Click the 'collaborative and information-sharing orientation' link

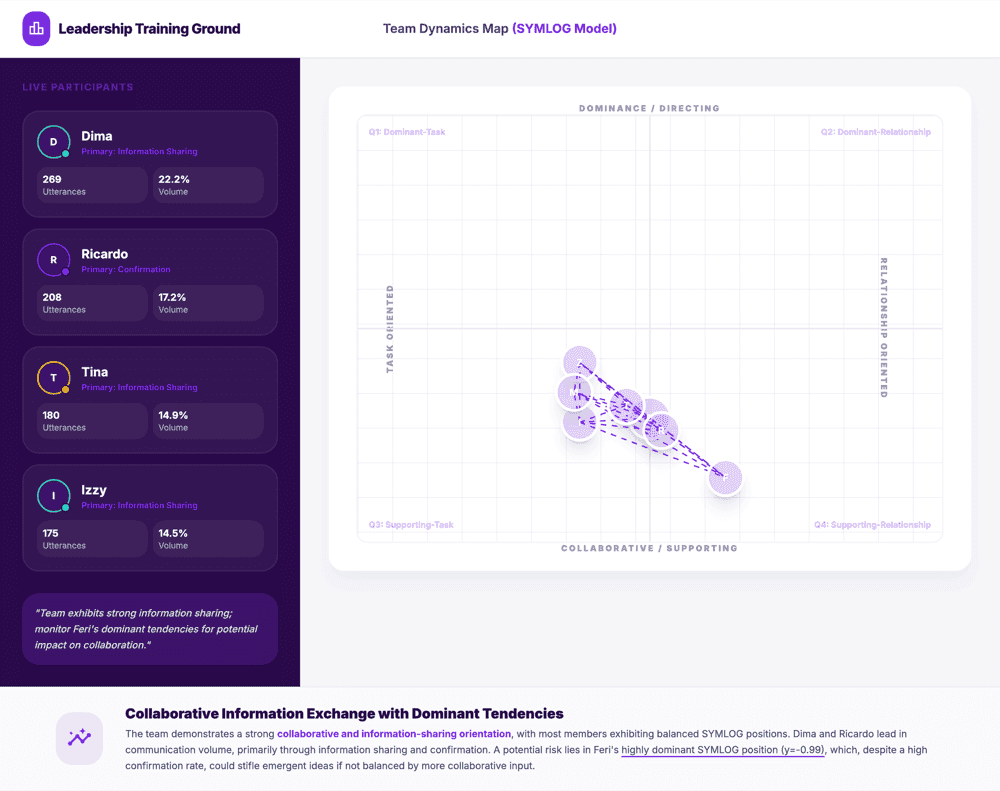point(394,734)
